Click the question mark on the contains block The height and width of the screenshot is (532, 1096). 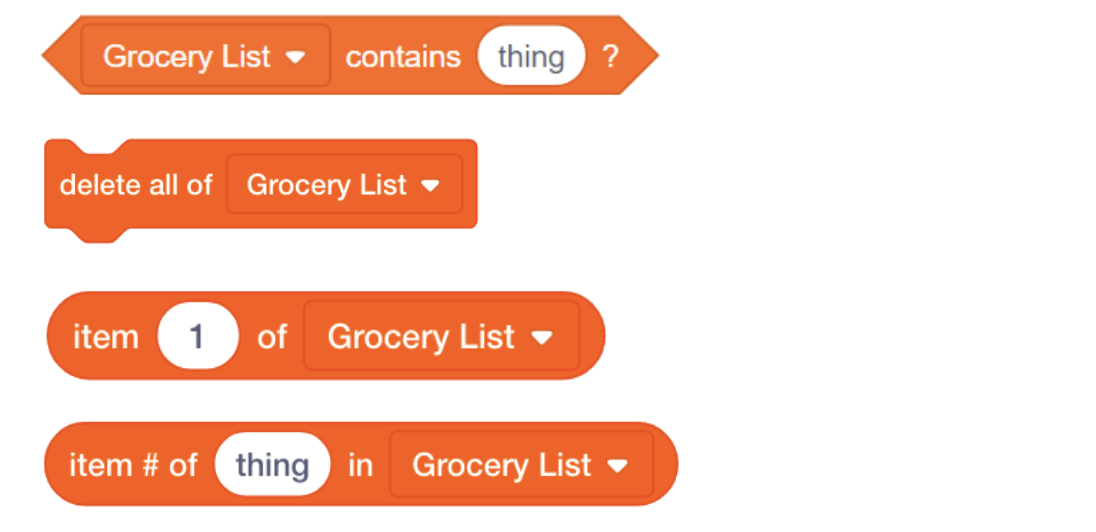click(x=610, y=57)
